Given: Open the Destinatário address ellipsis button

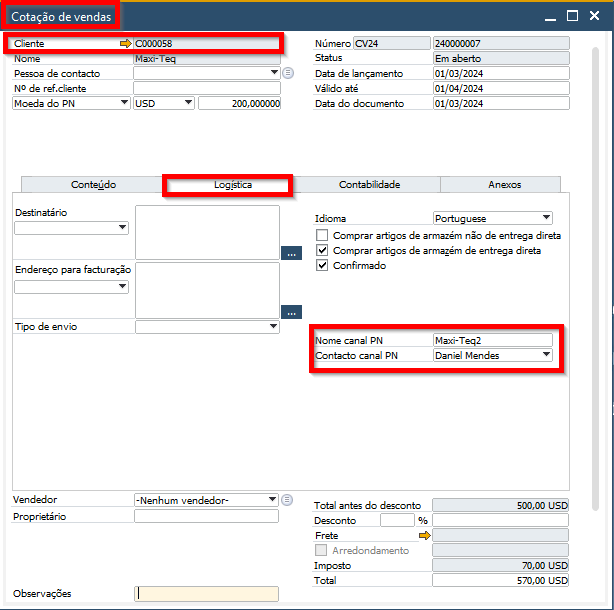Looking at the screenshot, I should click(291, 253).
